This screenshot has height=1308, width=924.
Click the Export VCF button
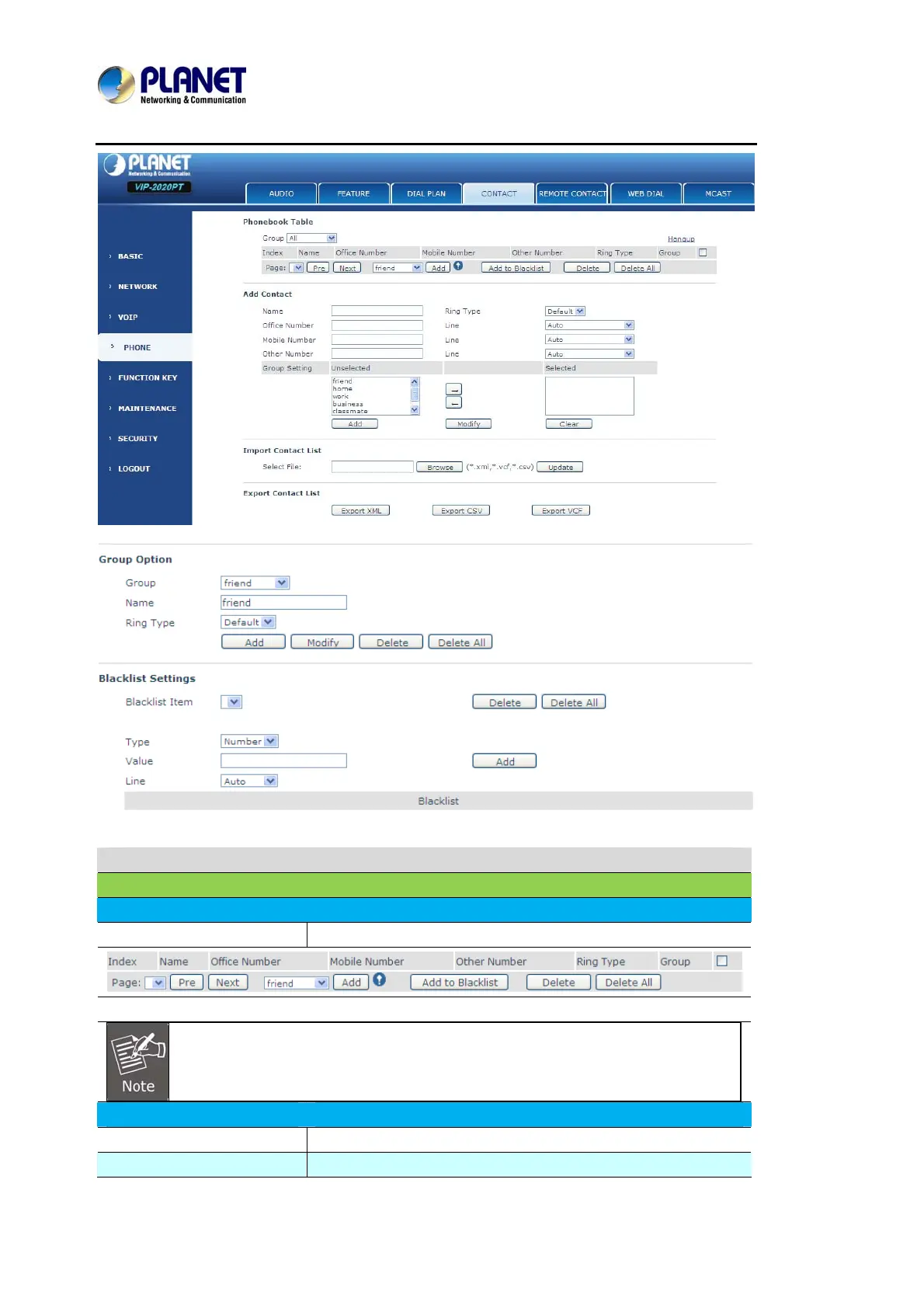pyautogui.click(x=561, y=510)
